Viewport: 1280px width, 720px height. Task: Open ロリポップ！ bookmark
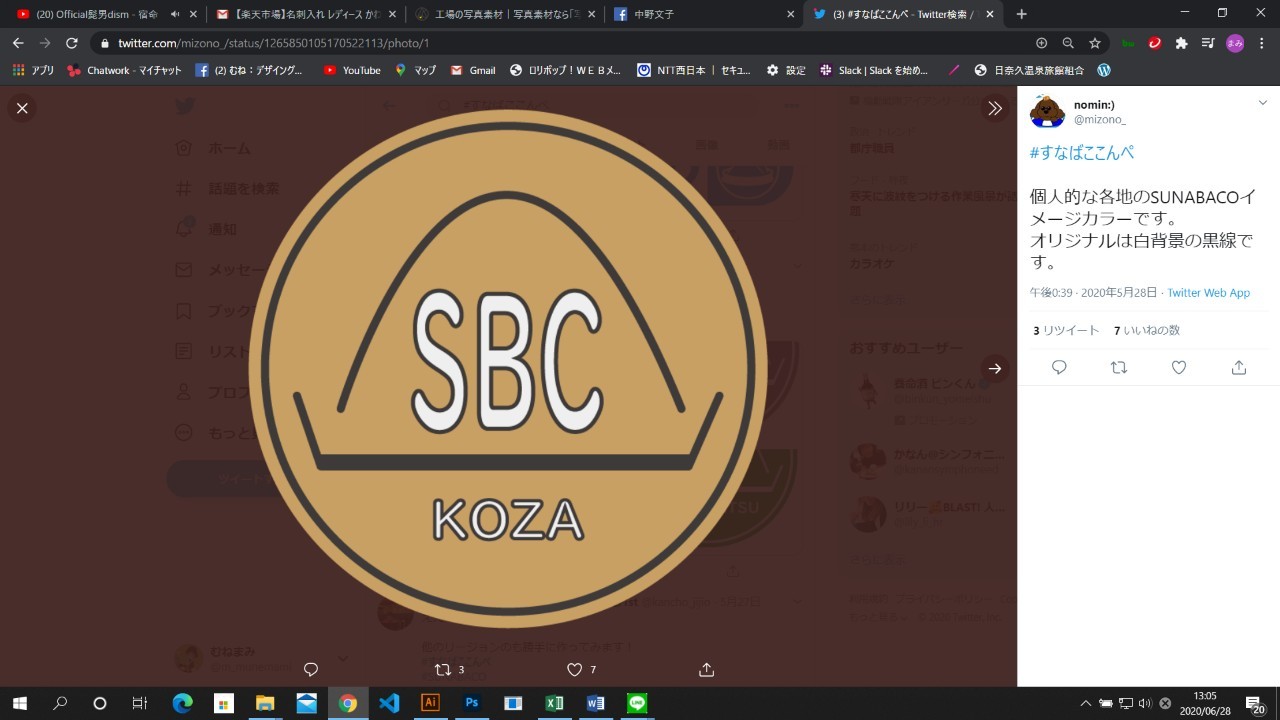(x=565, y=70)
